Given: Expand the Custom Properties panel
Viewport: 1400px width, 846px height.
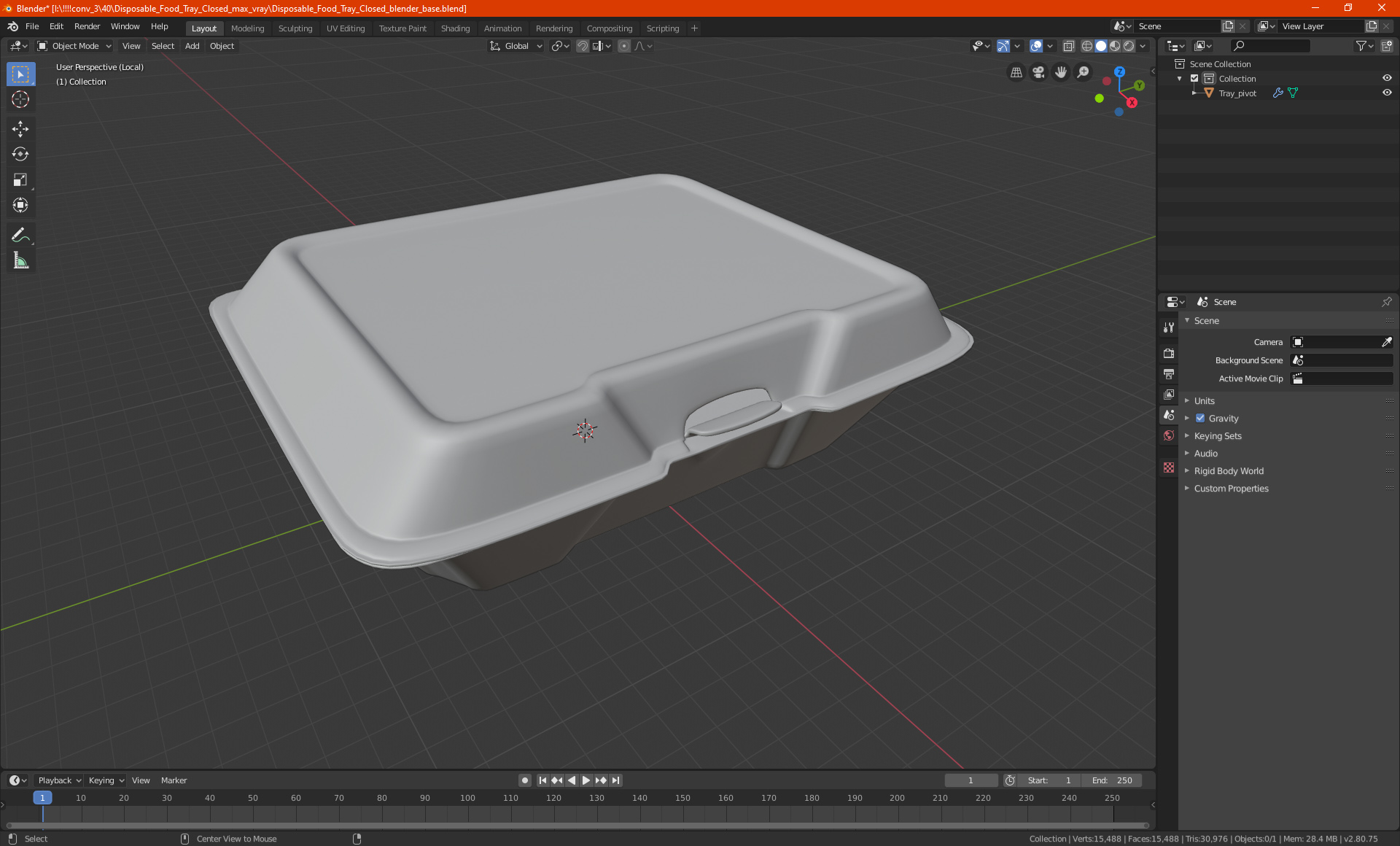Looking at the screenshot, I should pos(1231,489).
